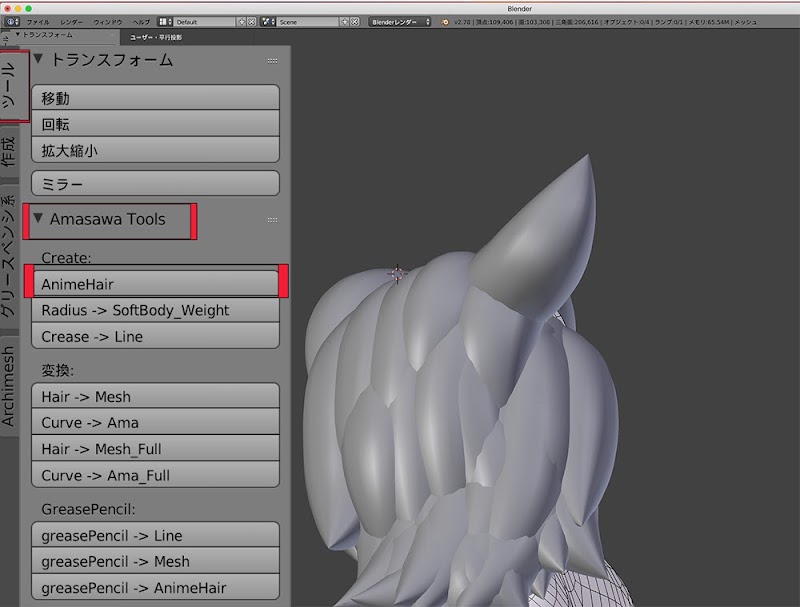Open the Info editor type selector icon
This screenshot has height=607, width=800.
[x=12, y=22]
